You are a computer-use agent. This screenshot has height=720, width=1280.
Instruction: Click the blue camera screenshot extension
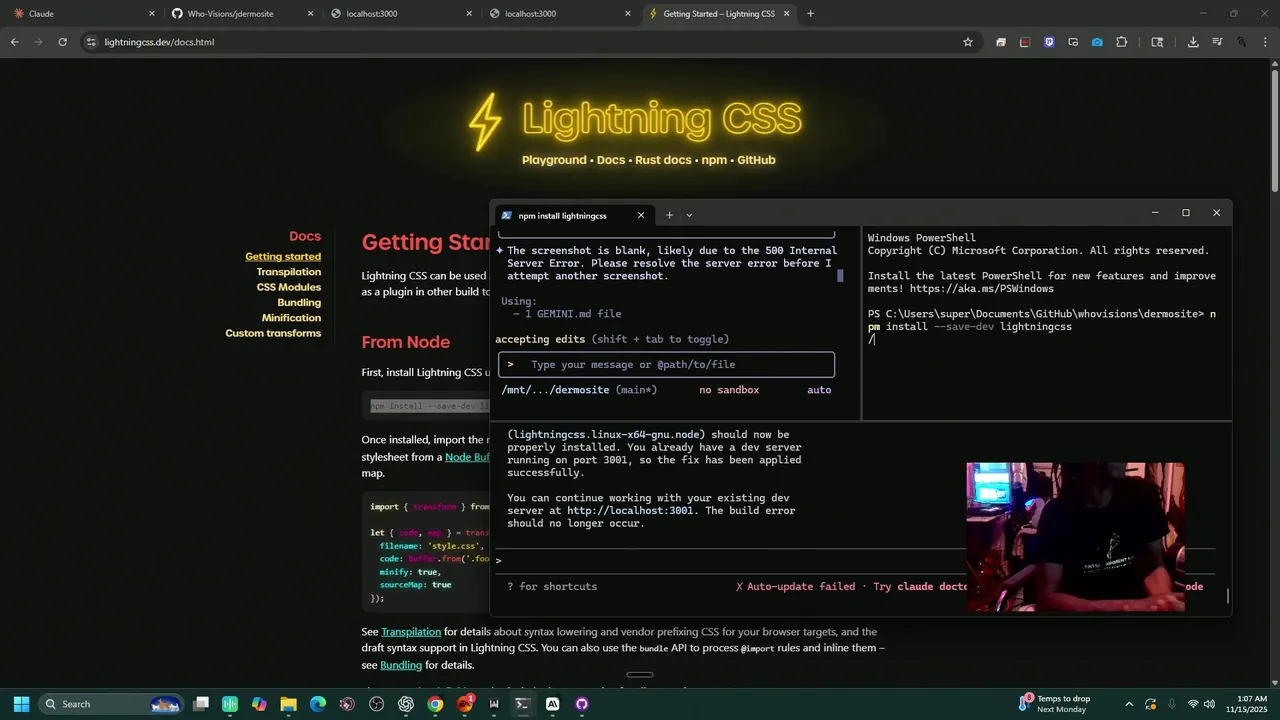[x=1097, y=42]
